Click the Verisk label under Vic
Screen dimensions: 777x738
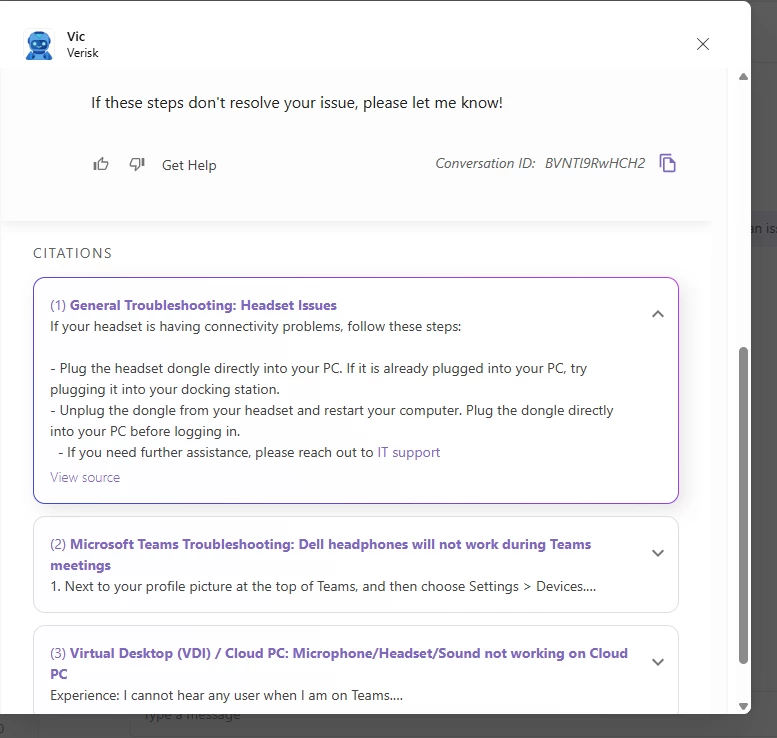point(83,53)
